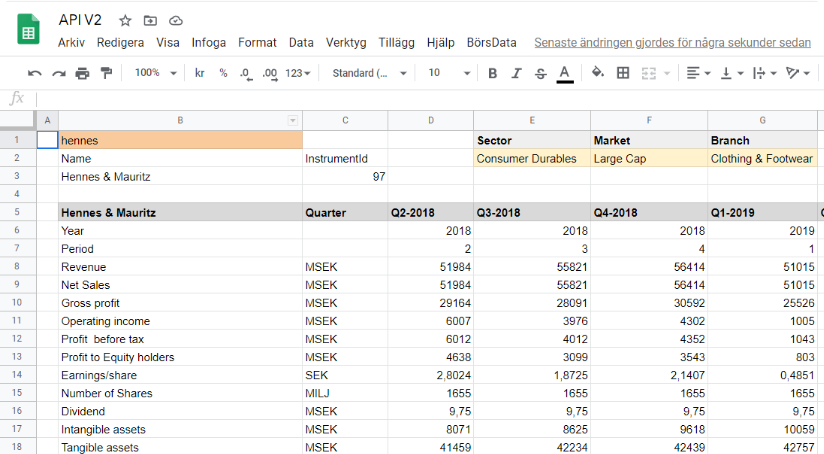The image size is (824, 454).
Task: Toggle bold text formatting
Action: click(492, 73)
